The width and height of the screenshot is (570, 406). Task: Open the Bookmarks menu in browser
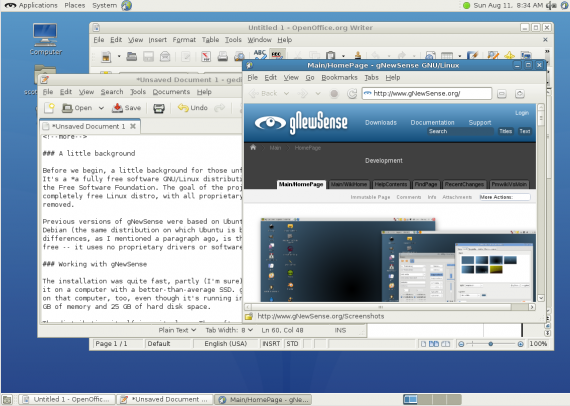(x=339, y=77)
